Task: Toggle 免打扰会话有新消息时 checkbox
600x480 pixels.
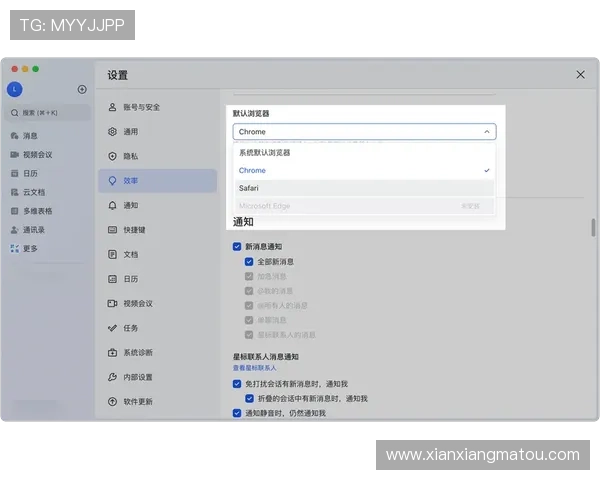Action: (x=237, y=384)
